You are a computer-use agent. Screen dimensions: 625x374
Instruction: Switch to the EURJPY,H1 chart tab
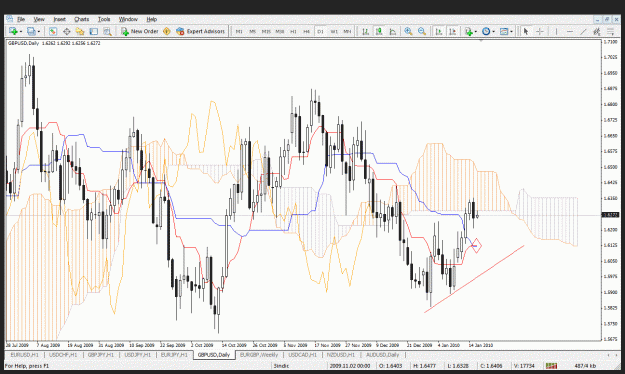[174, 355]
